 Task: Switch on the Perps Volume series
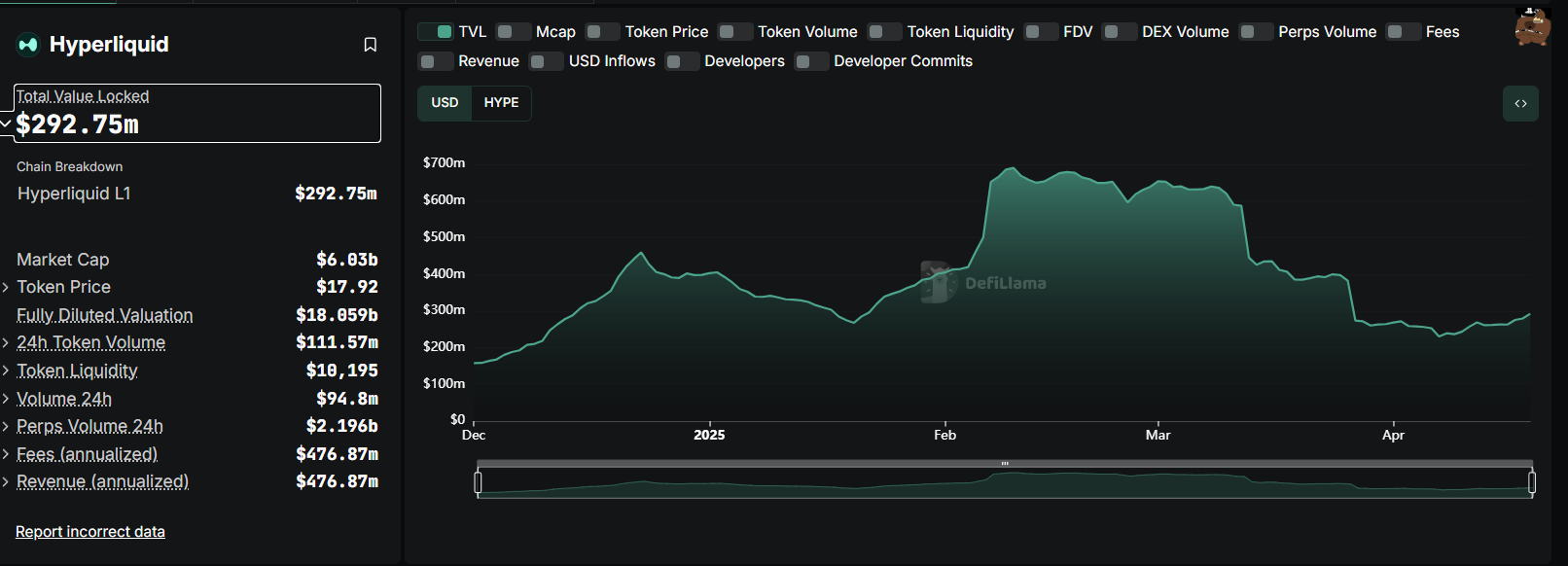(x=1256, y=32)
